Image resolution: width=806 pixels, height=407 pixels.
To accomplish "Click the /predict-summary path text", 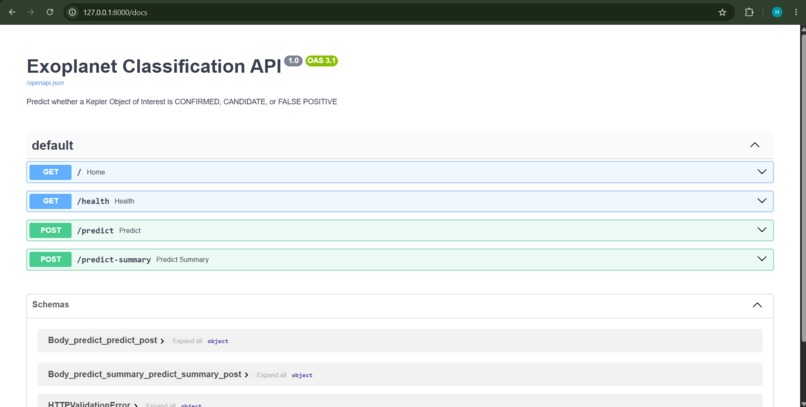I will (x=114, y=260).
